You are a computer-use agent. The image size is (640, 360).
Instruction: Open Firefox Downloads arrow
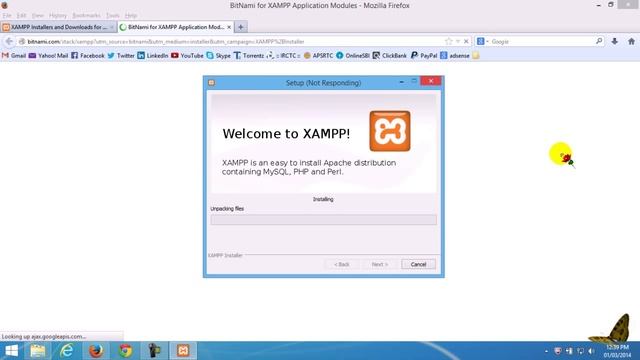click(614, 41)
